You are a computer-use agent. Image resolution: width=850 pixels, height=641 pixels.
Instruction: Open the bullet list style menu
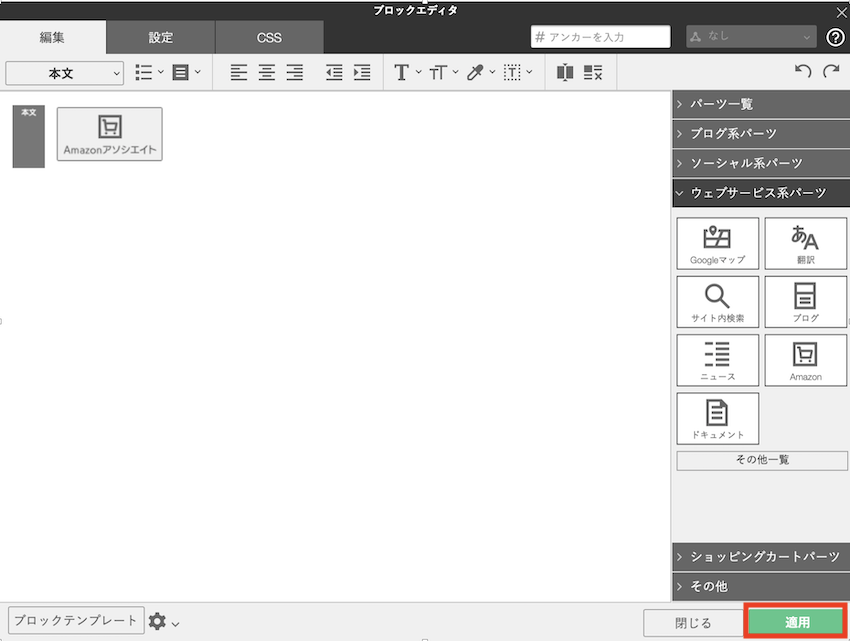149,72
